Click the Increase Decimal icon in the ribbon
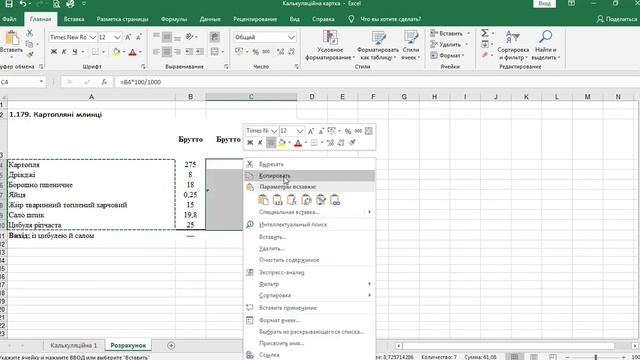This screenshot has width=640, height=360. click(280, 52)
